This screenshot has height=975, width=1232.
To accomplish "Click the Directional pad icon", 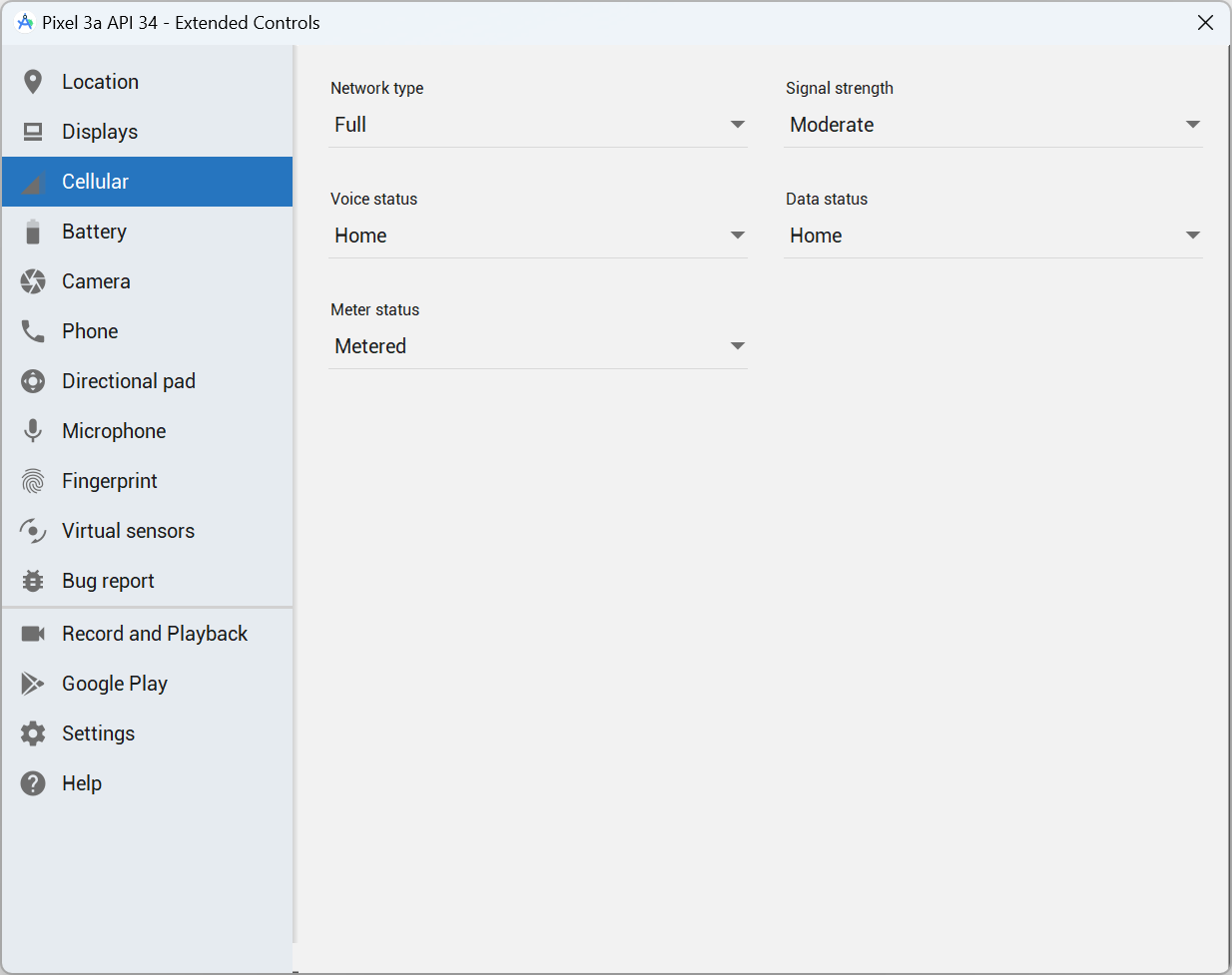I will tap(33, 381).
